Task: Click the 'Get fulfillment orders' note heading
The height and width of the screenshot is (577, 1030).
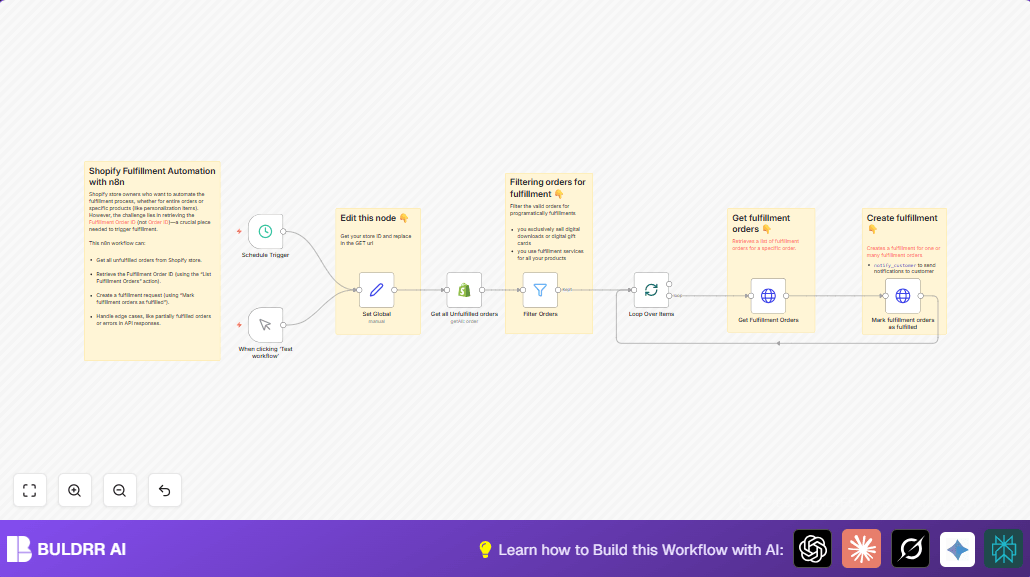Action: point(761,223)
